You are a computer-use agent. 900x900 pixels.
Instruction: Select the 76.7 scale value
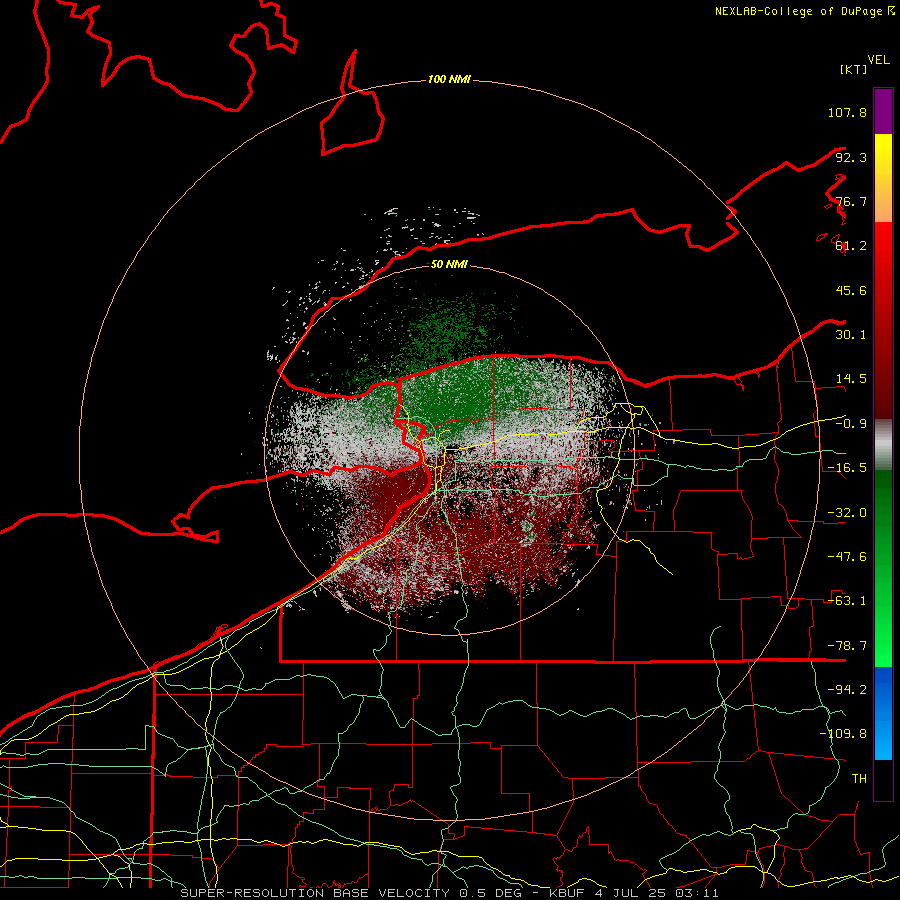[851, 201]
